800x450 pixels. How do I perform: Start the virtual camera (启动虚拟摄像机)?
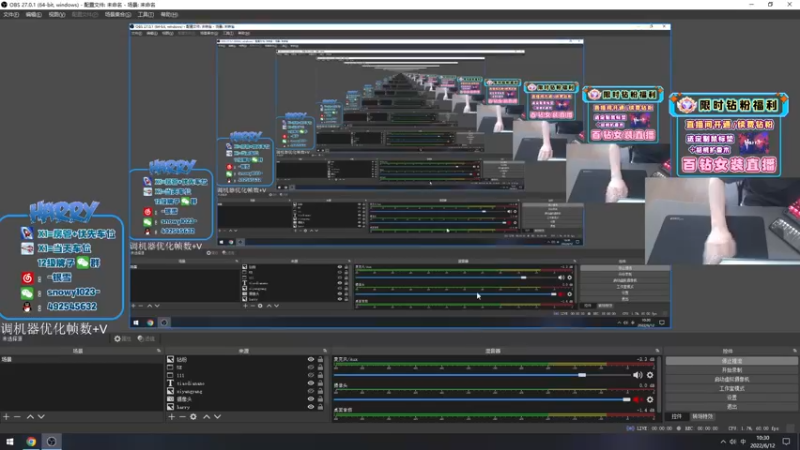[x=732, y=379]
